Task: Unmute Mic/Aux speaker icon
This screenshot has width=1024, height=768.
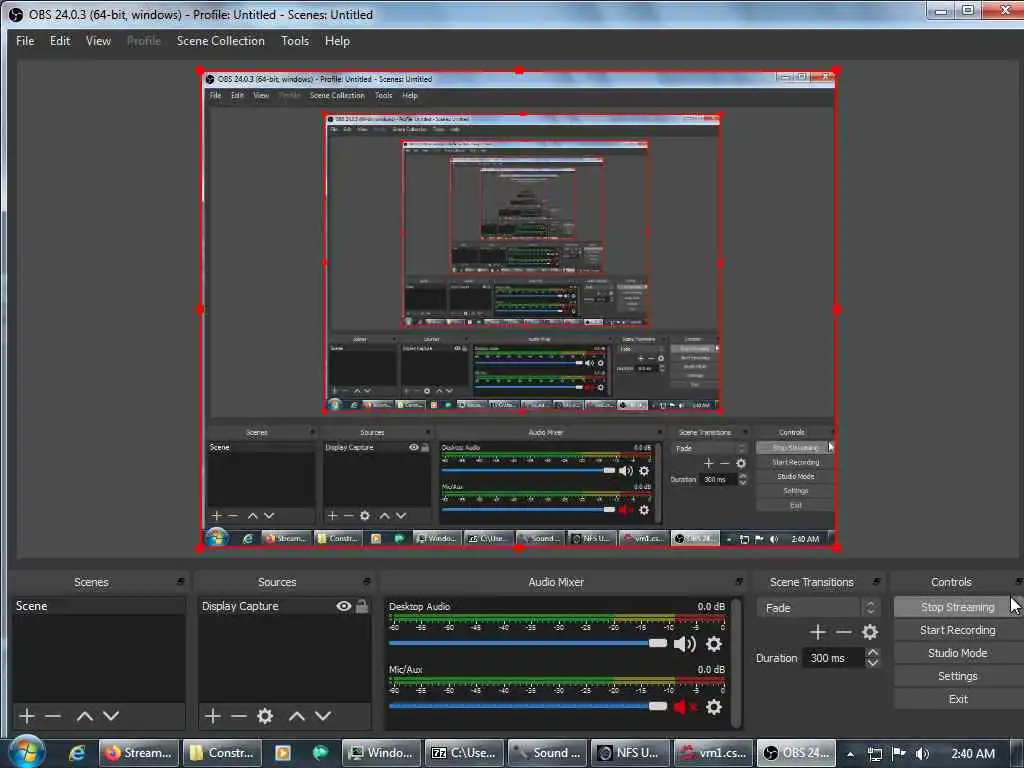Action: click(684, 707)
